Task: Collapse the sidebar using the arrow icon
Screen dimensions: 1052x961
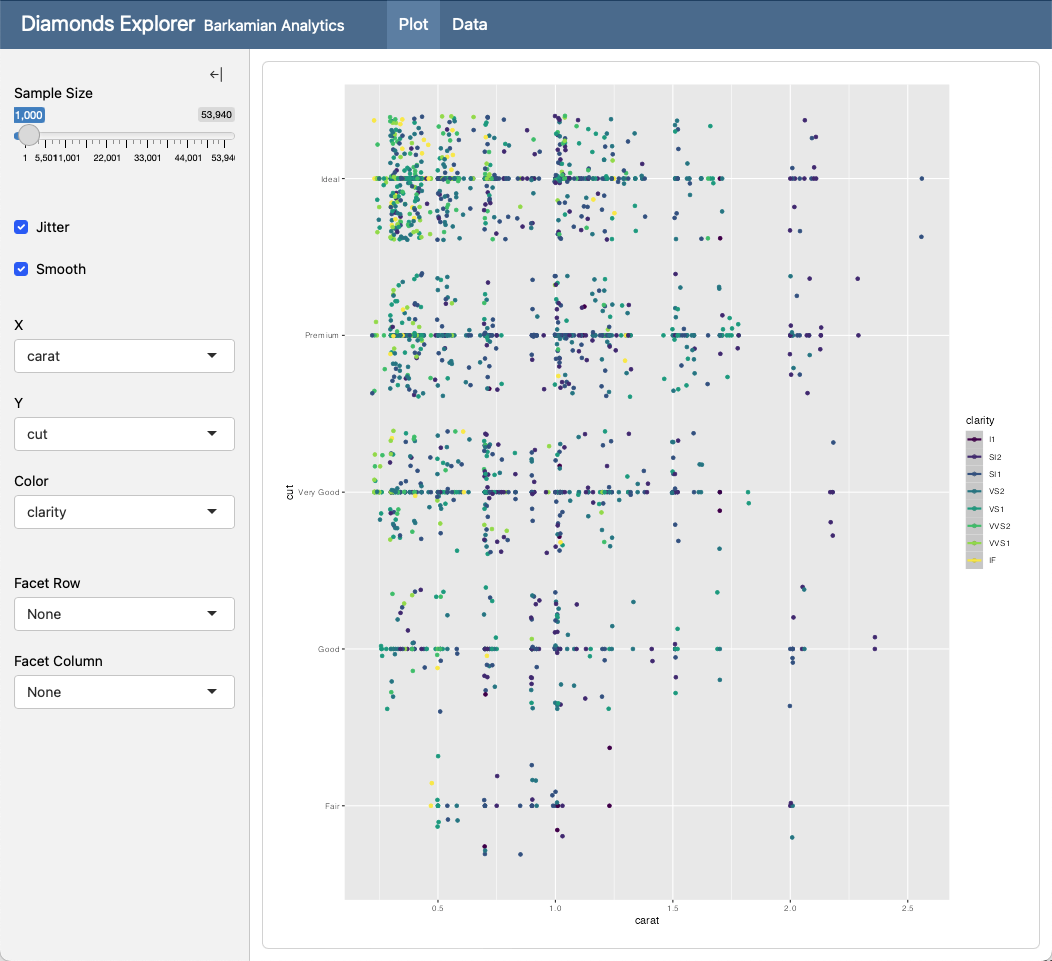Action: (215, 74)
